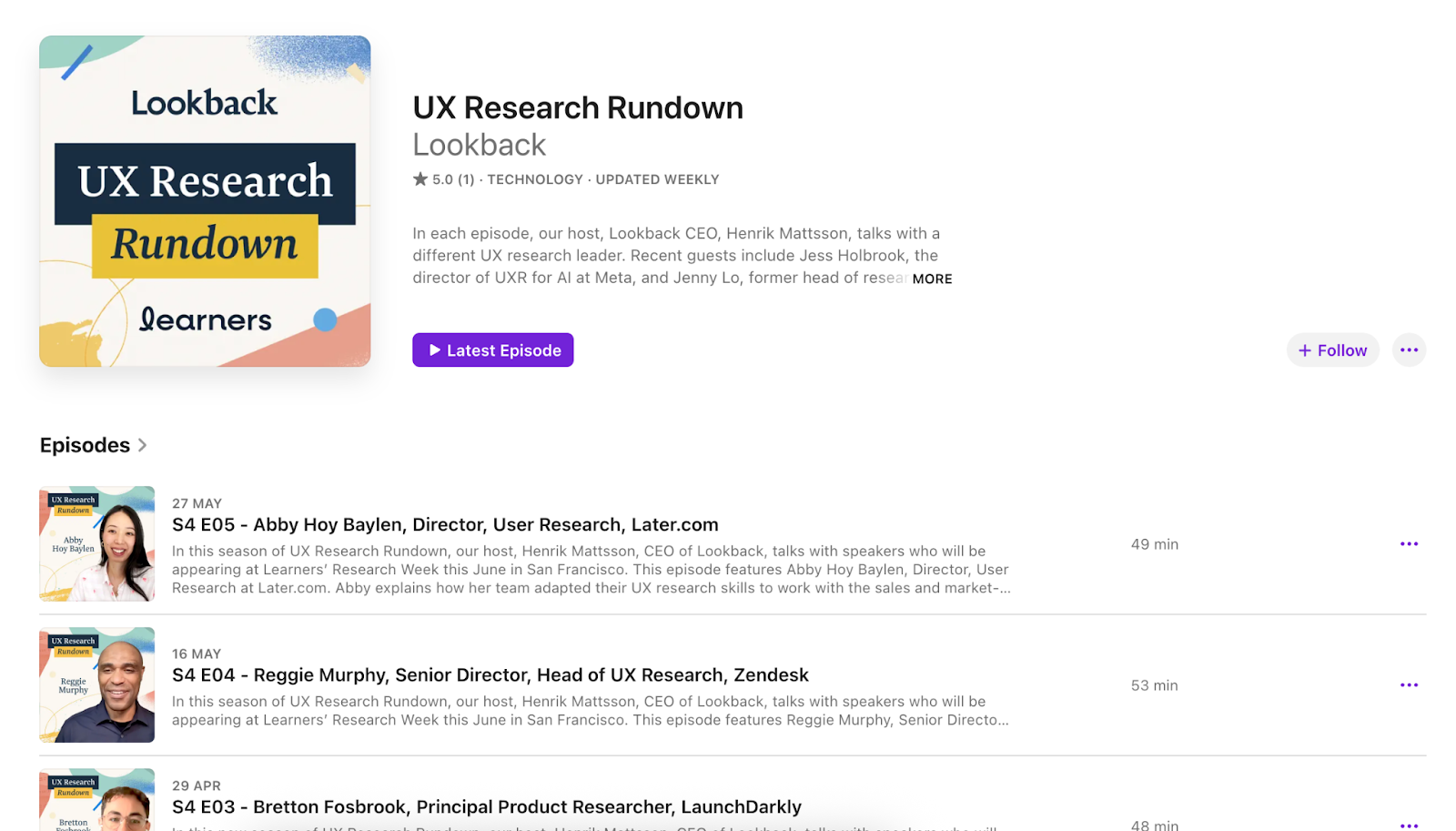This screenshot has height=831, width=1456.
Task: Expand the description with MORE
Action: [x=932, y=279]
